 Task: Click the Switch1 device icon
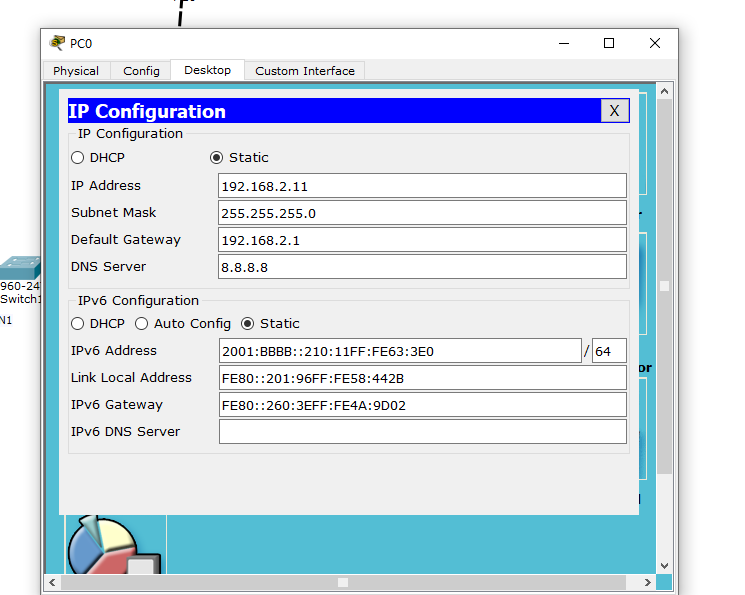point(20,268)
